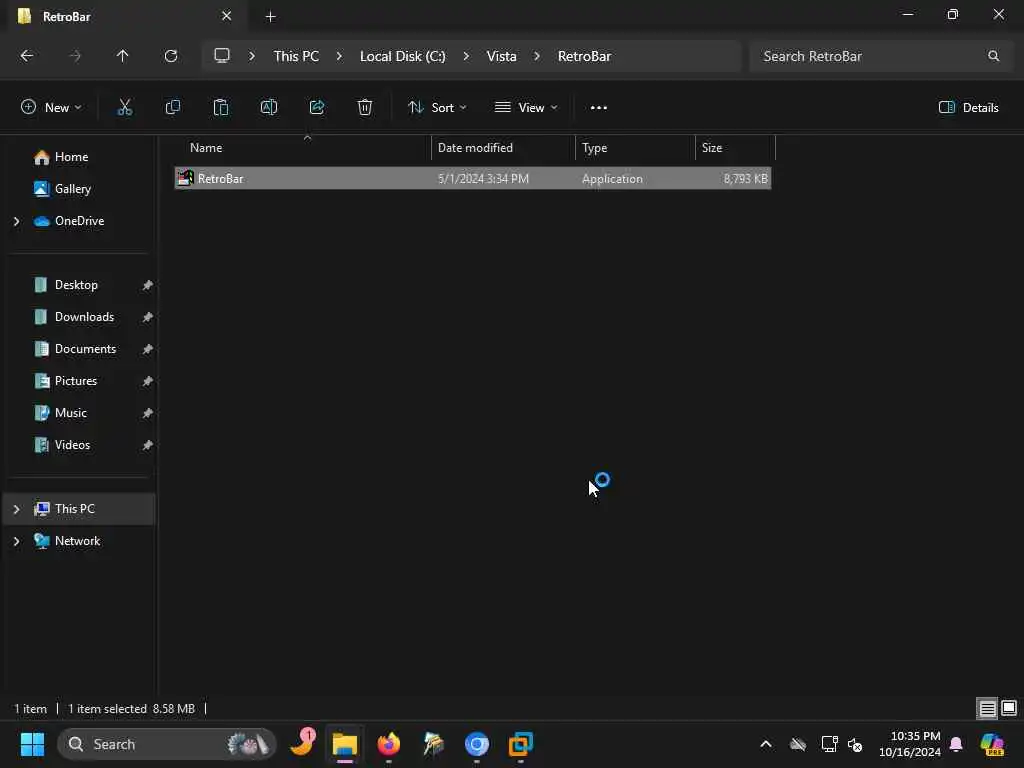Image resolution: width=1024 pixels, height=768 pixels.
Task: Go up one folder level
Action: [x=123, y=56]
